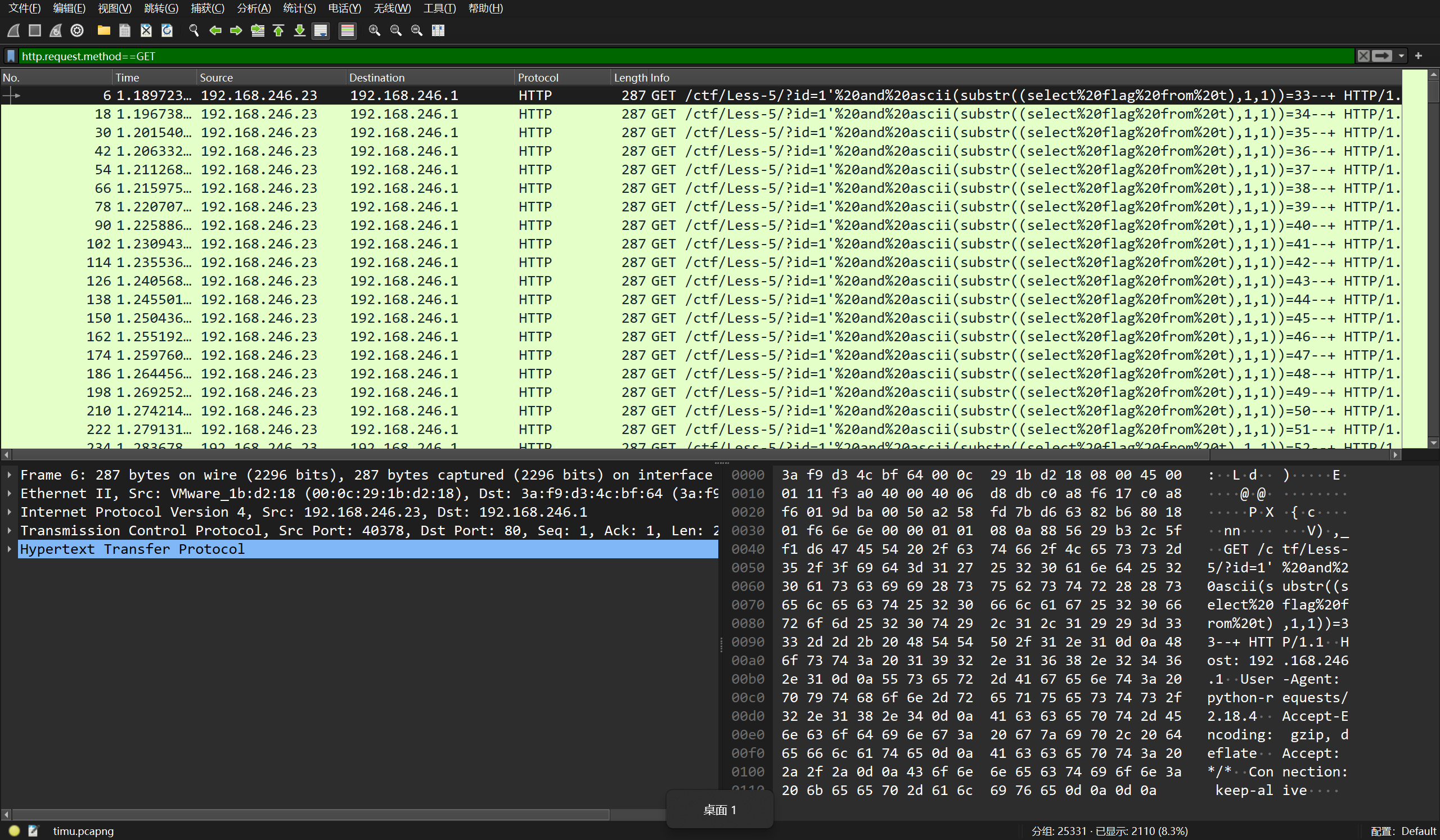Toggle packet colorization rules button
1440x840 pixels.
tap(348, 31)
